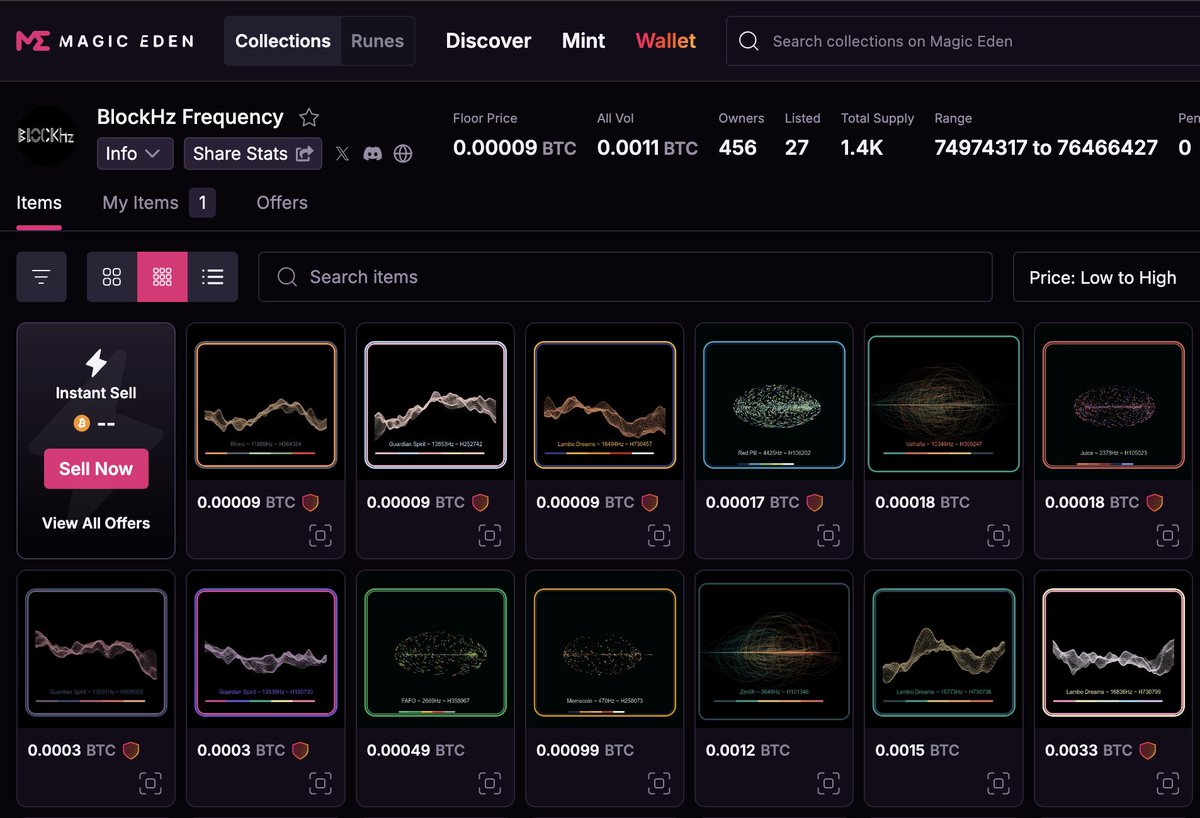1200x818 pixels.
Task: Click the Instant Sell lightning icon
Action: point(96,362)
